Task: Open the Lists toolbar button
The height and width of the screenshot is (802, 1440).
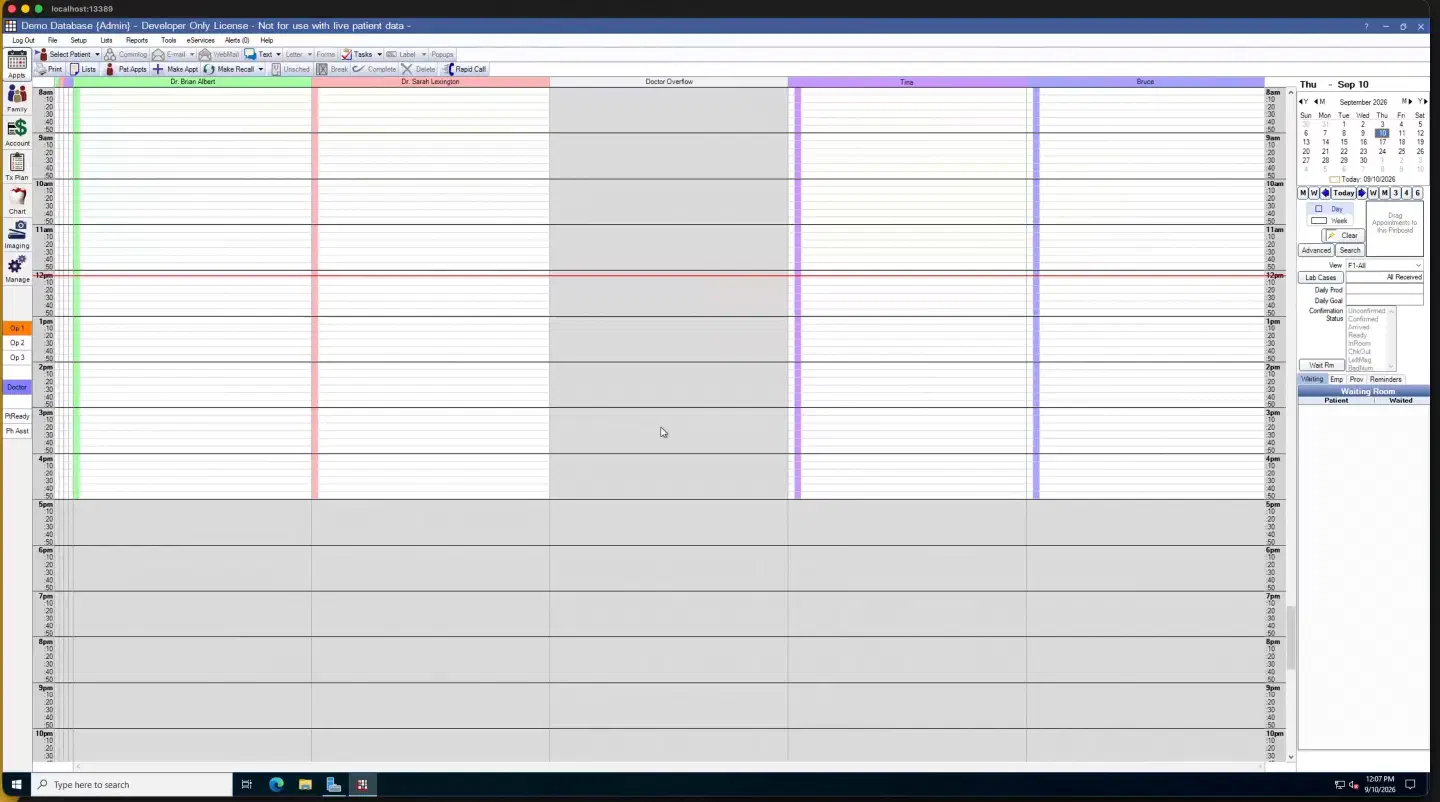Action: tap(83, 69)
